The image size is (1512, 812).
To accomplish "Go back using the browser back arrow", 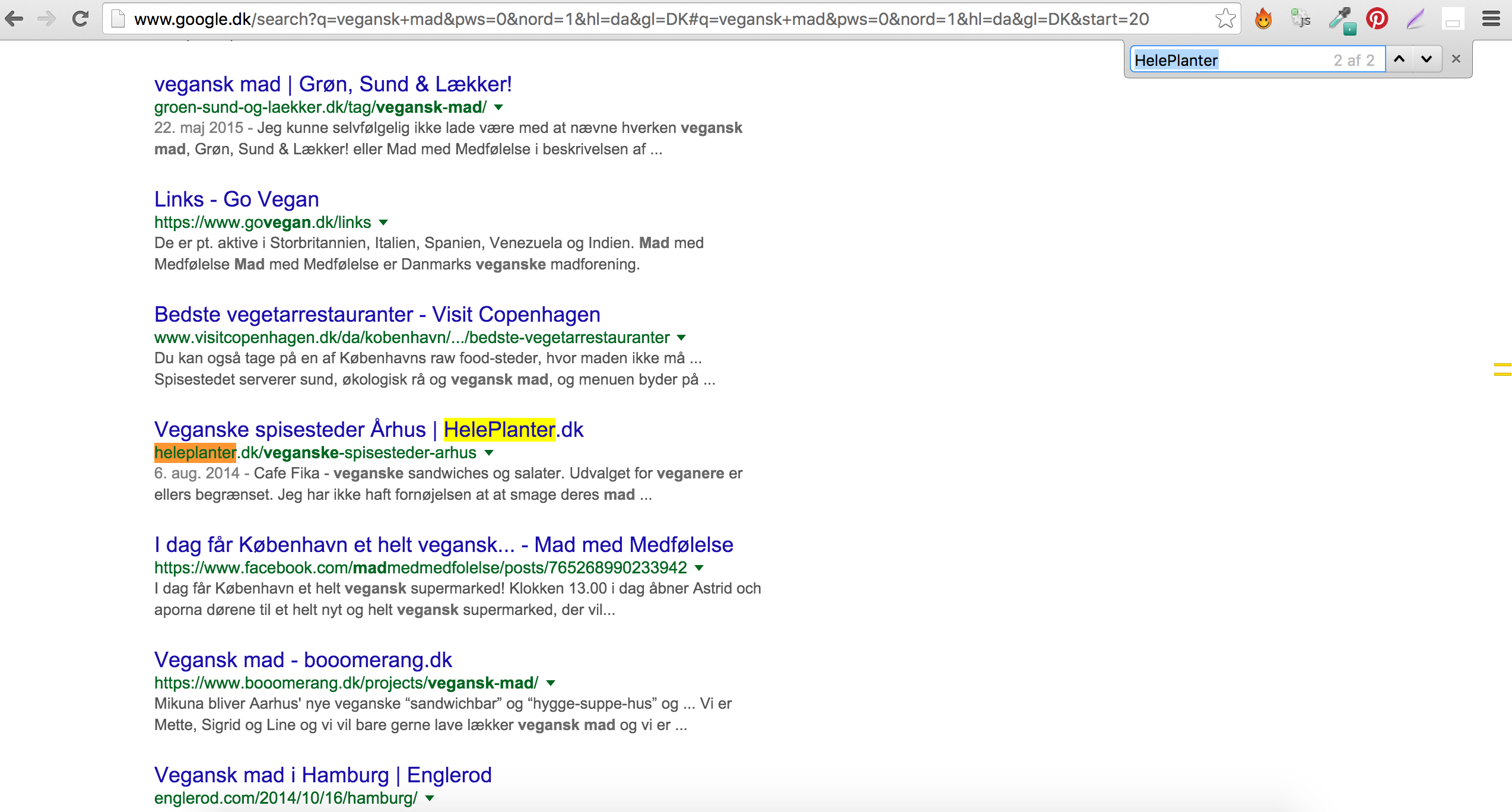I will 14,19.
